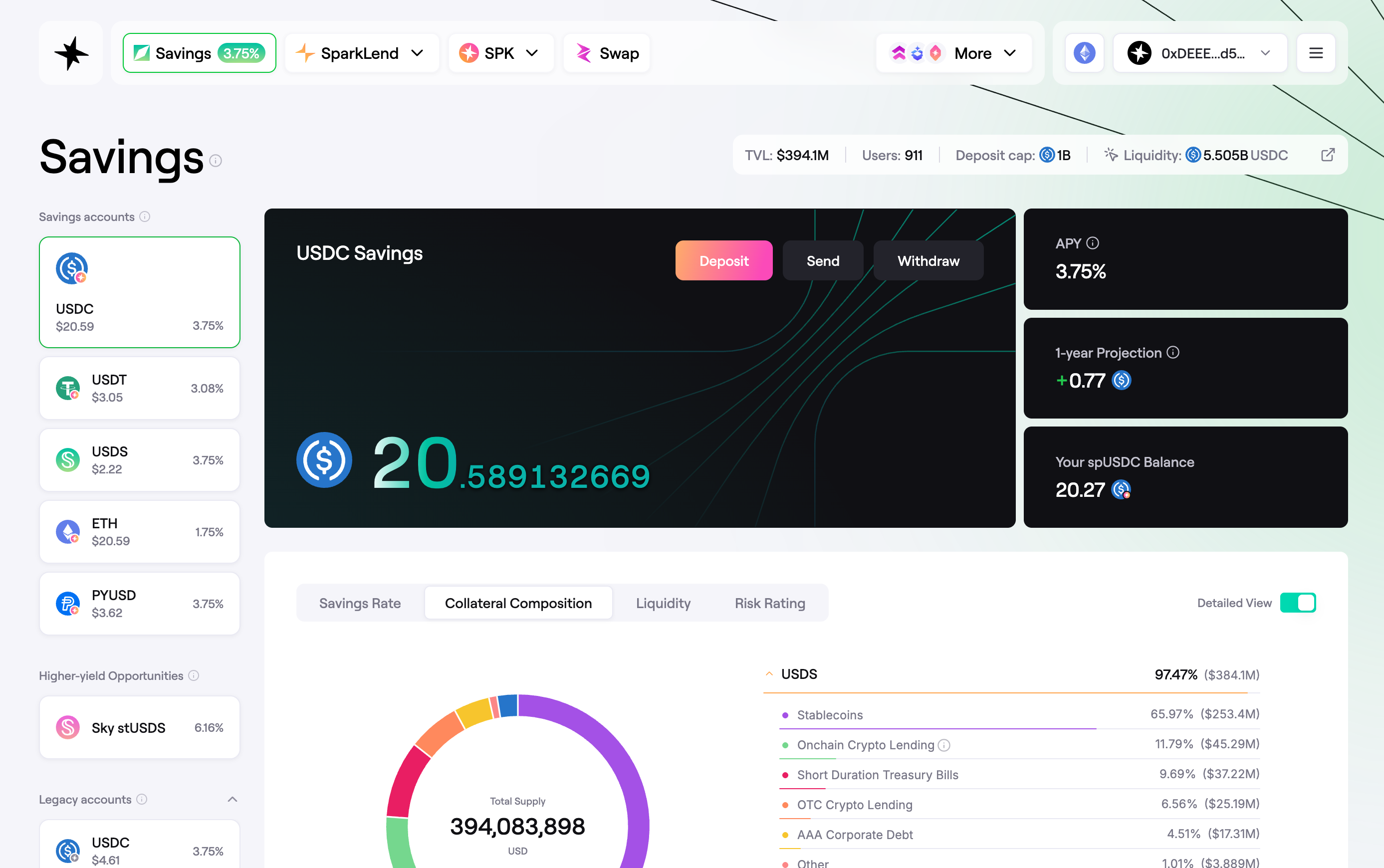The image size is (1384, 868).
Task: Click the 1-year Projection info icon
Action: (1173, 353)
